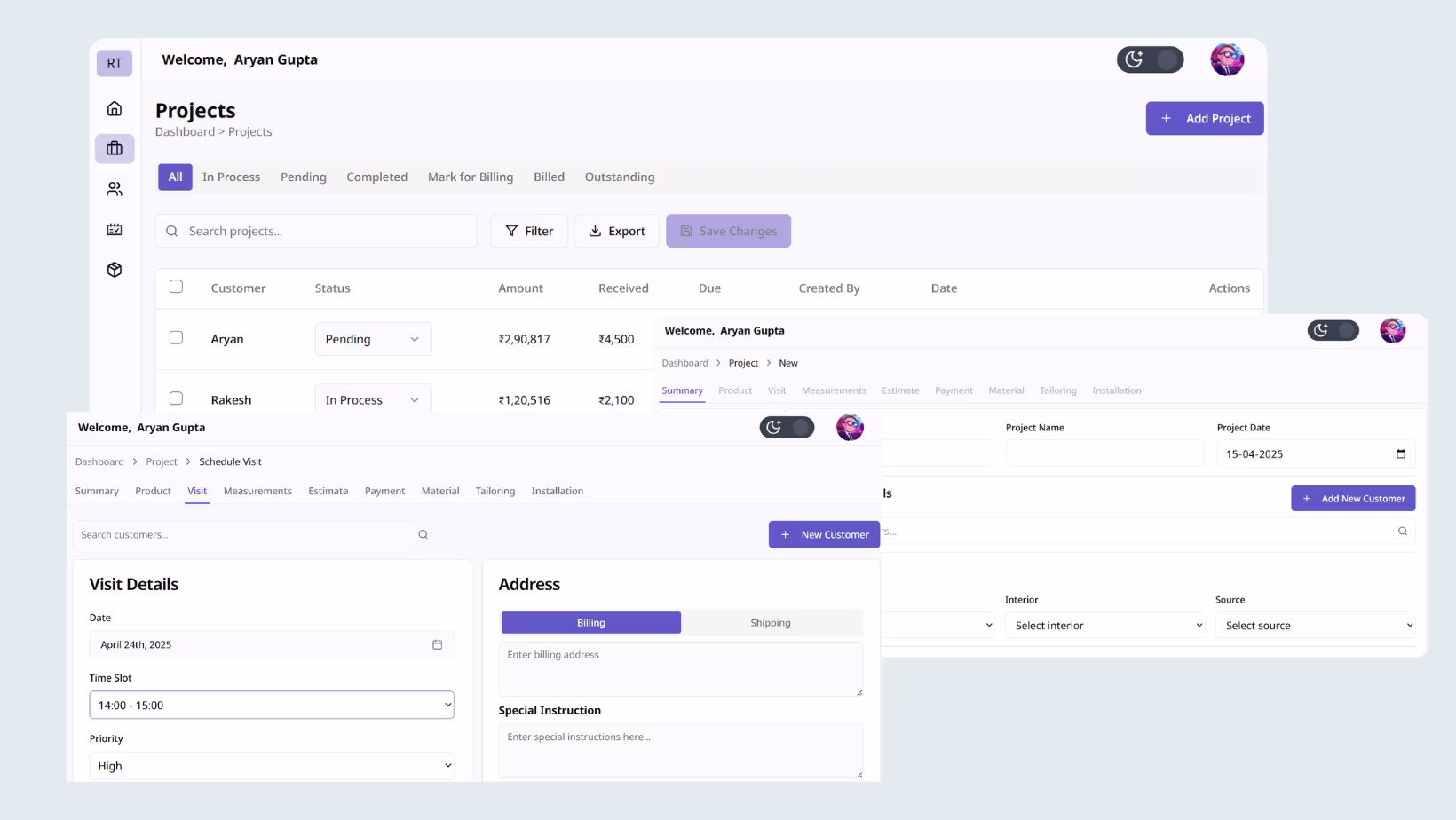The height and width of the screenshot is (820, 1456).
Task: Open the search icon in customer search bar
Action: 423,534
